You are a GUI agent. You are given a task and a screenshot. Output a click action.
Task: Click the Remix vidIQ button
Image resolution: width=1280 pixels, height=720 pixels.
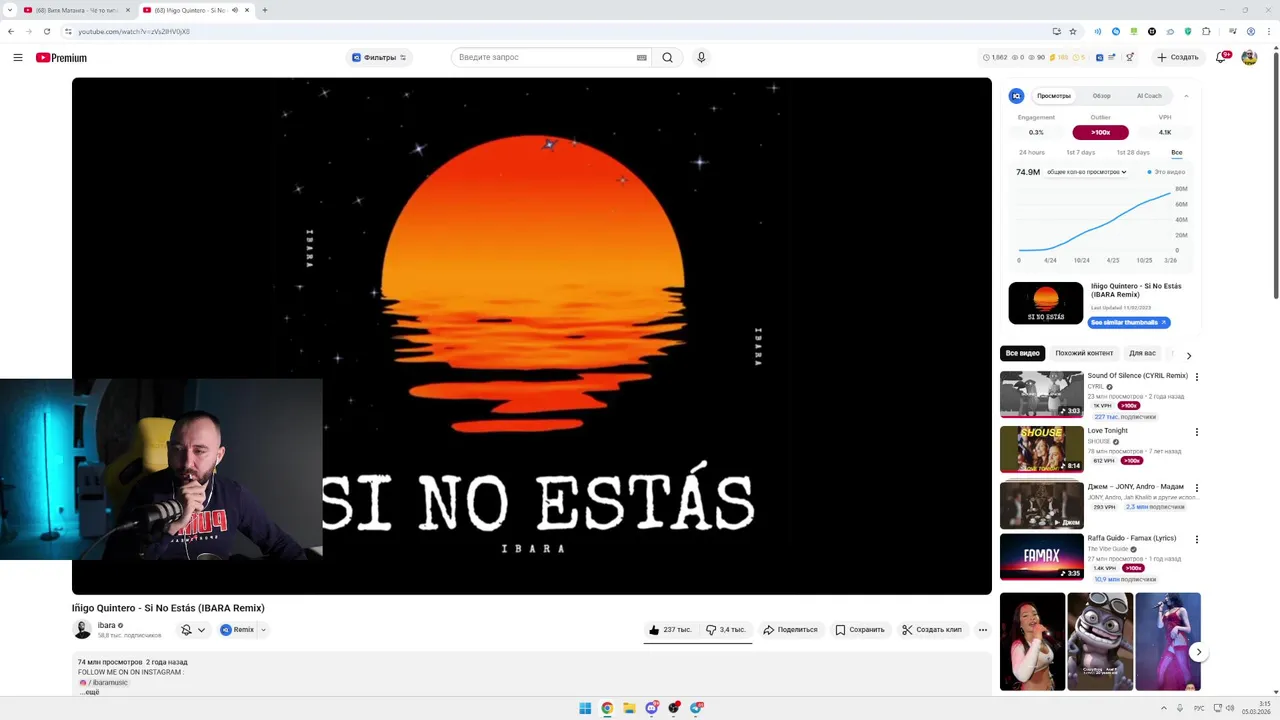238,630
